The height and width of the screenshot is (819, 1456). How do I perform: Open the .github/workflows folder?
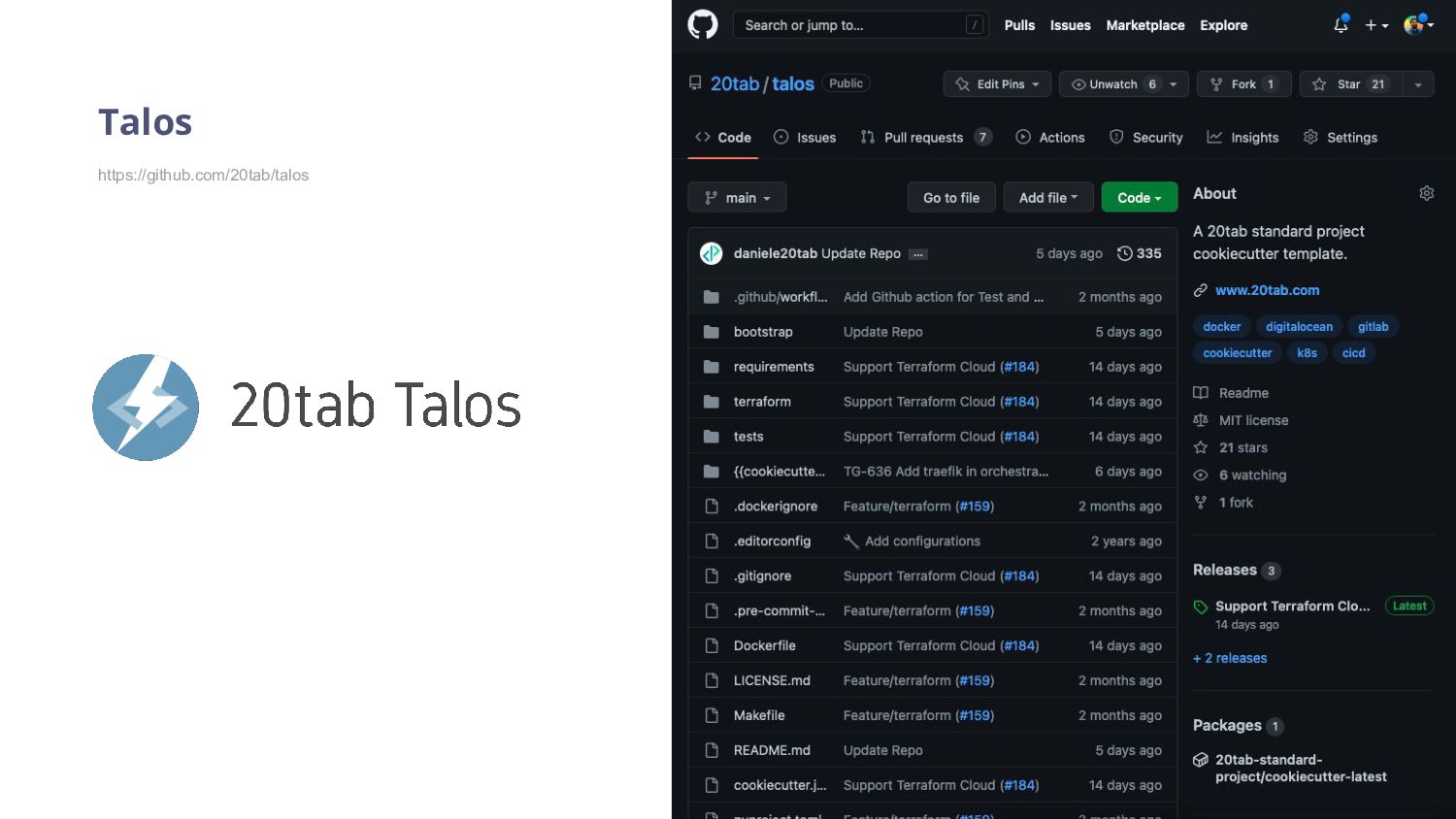point(780,297)
